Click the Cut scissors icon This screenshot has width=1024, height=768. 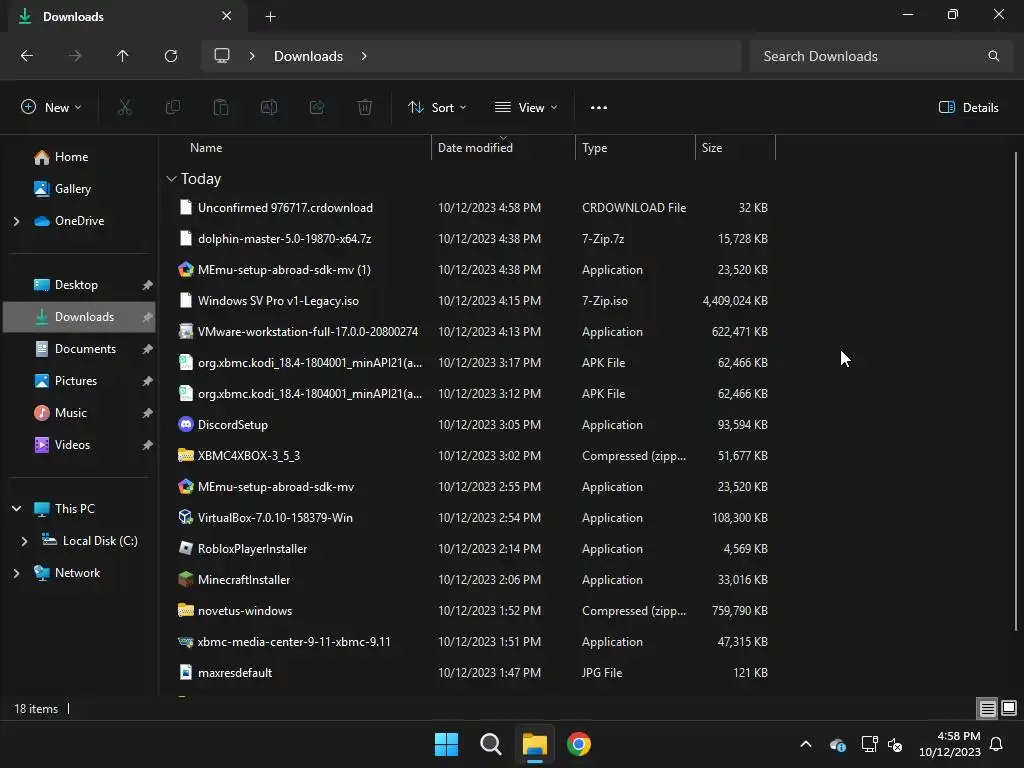(124, 108)
